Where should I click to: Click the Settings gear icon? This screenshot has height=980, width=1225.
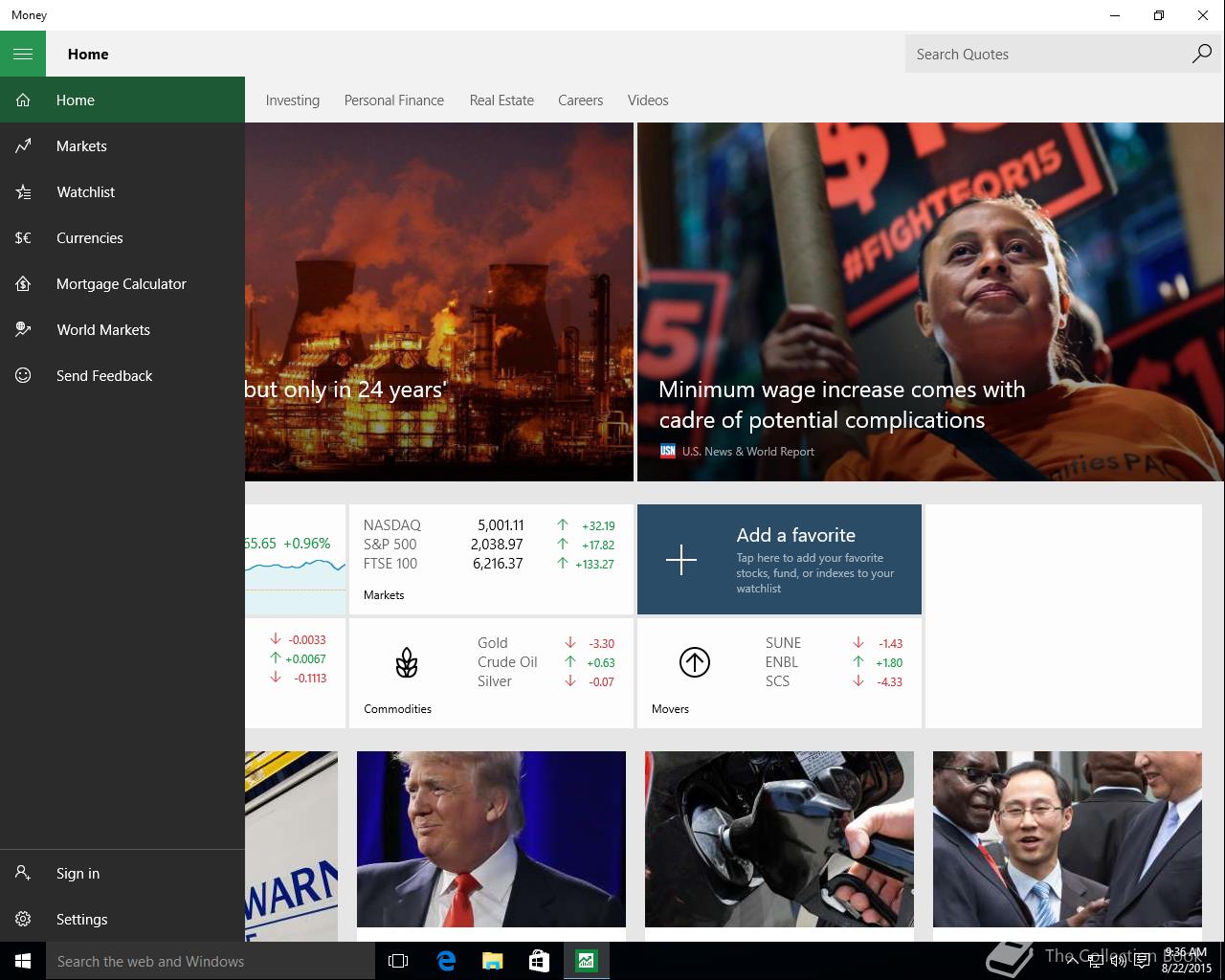[x=23, y=919]
